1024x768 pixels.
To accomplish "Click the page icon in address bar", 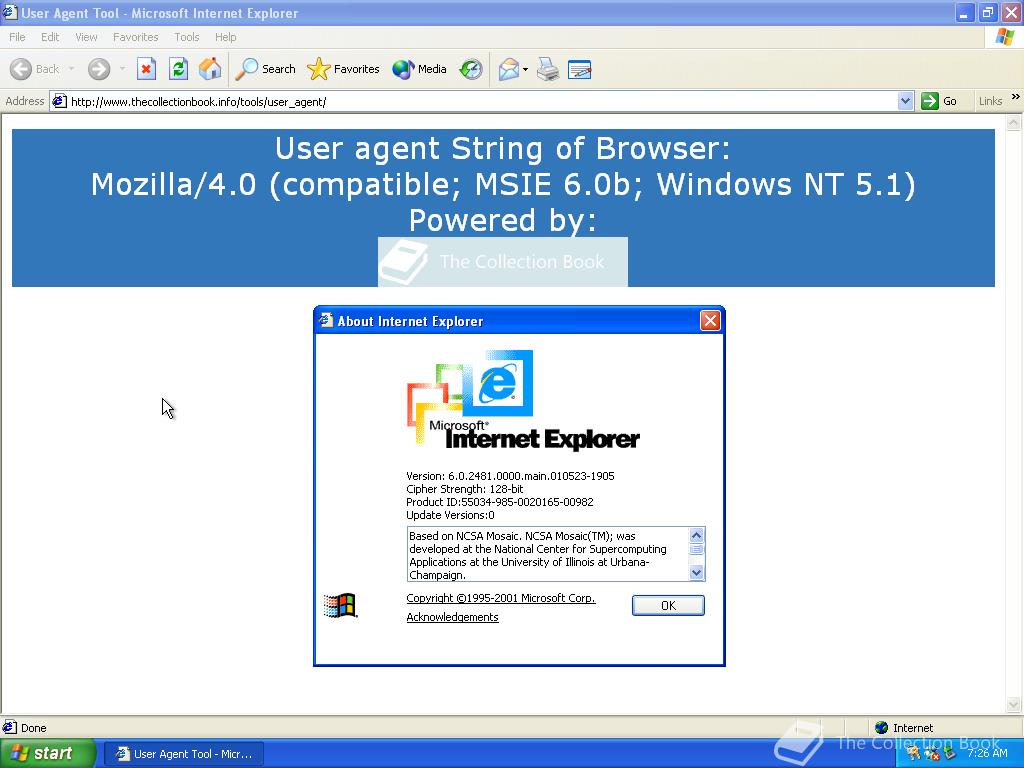I will [59, 102].
